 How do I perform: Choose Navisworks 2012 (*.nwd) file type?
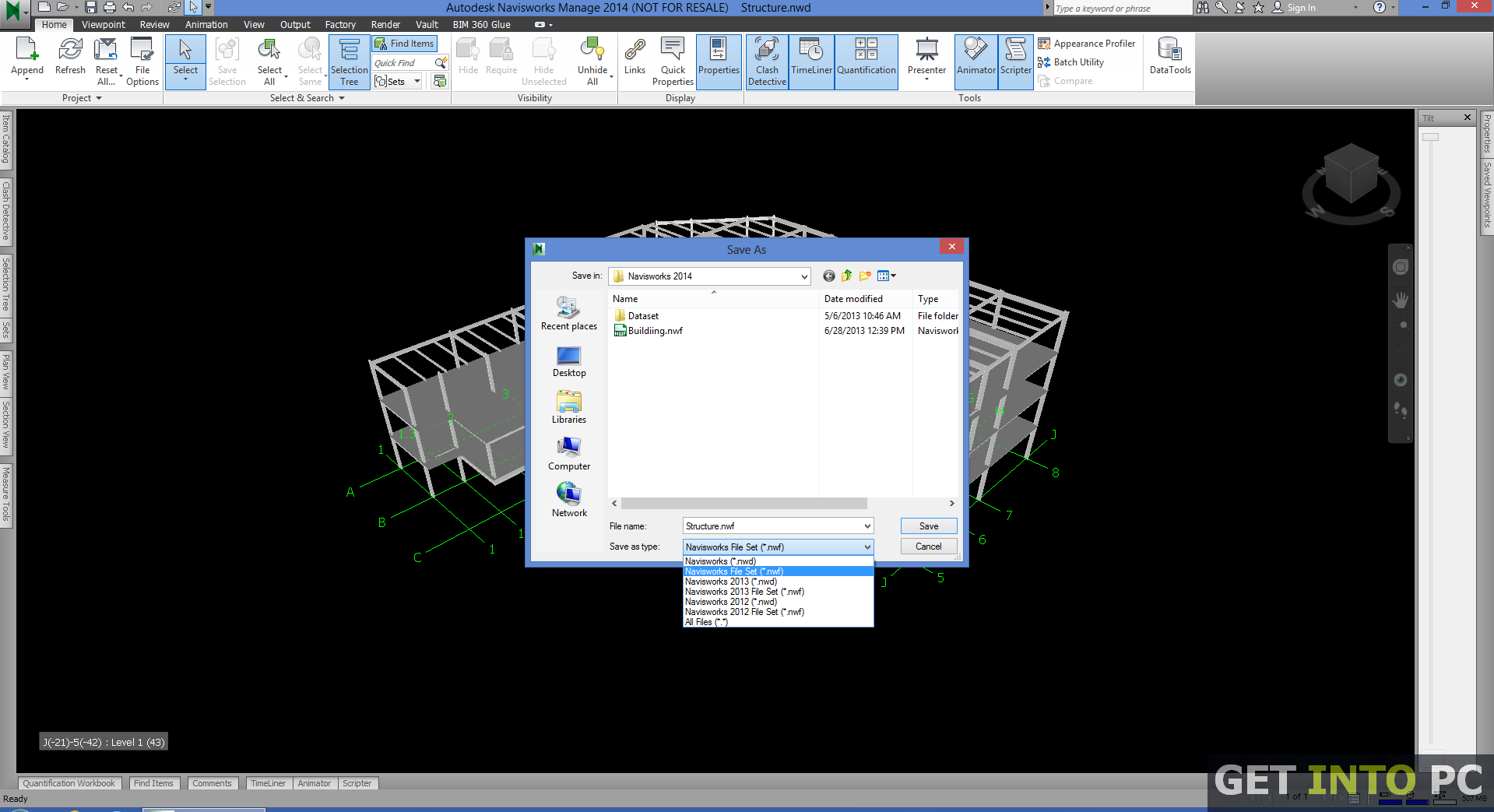(x=778, y=602)
